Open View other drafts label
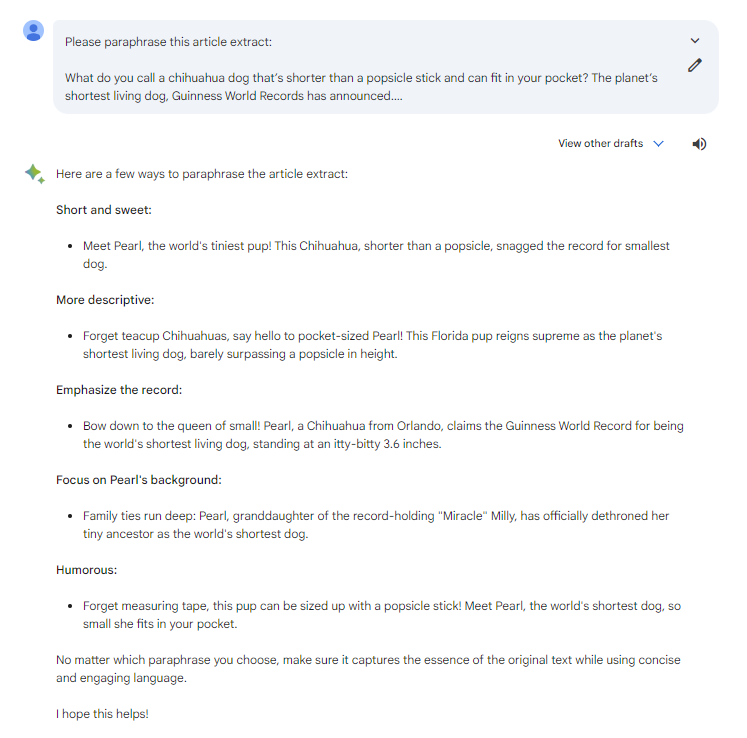747x738 pixels. coord(600,143)
